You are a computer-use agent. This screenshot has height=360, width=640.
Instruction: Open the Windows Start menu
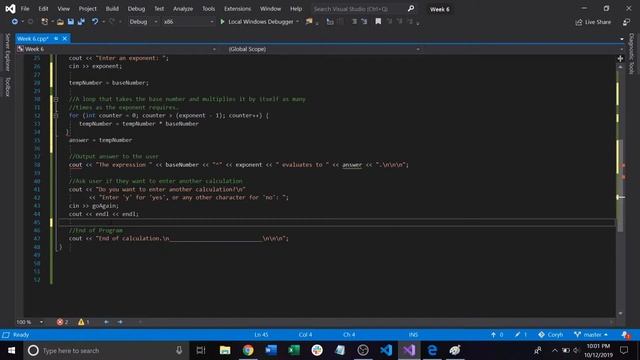pos(11,350)
